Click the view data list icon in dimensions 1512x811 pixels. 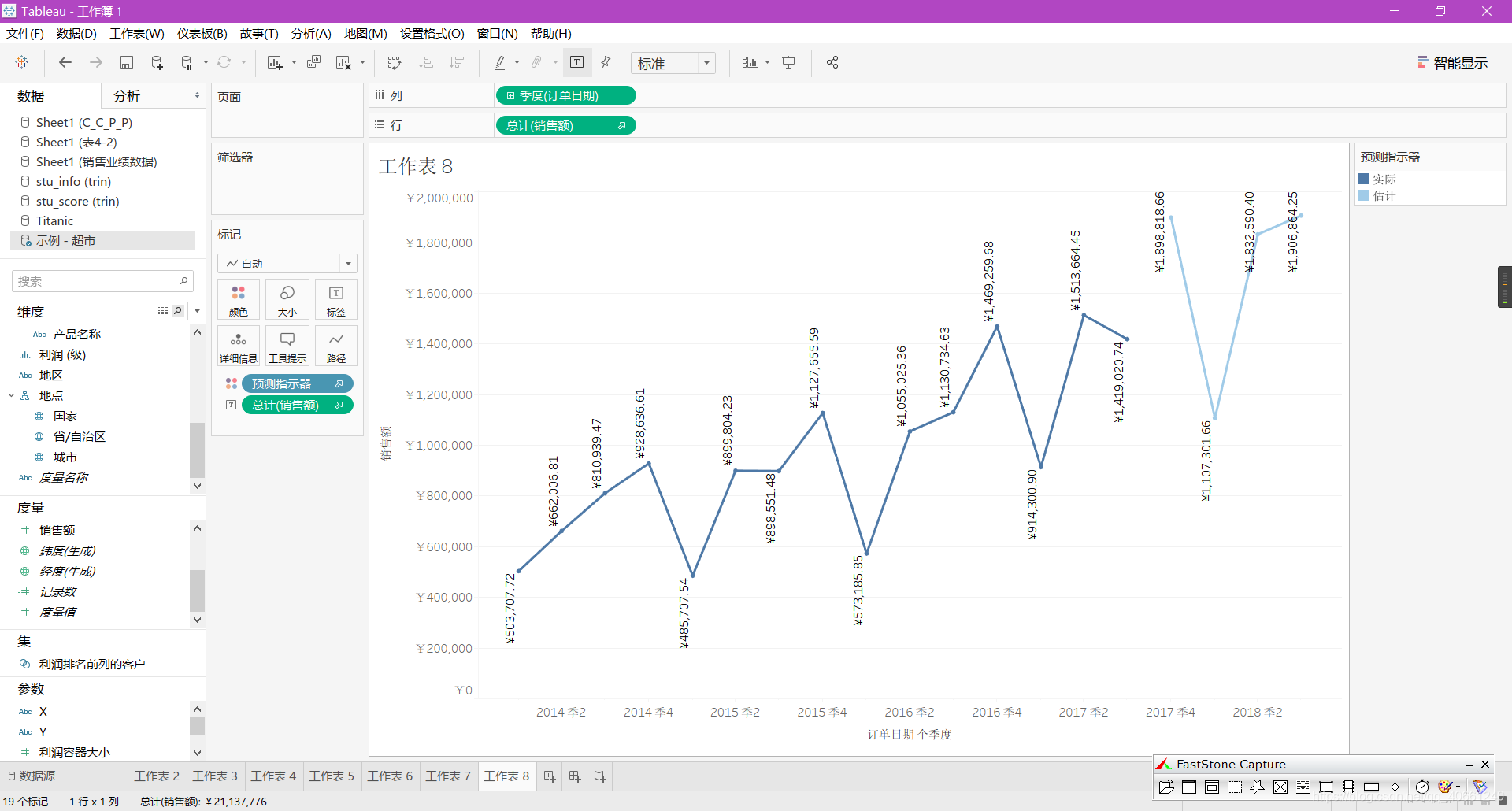tap(163, 311)
